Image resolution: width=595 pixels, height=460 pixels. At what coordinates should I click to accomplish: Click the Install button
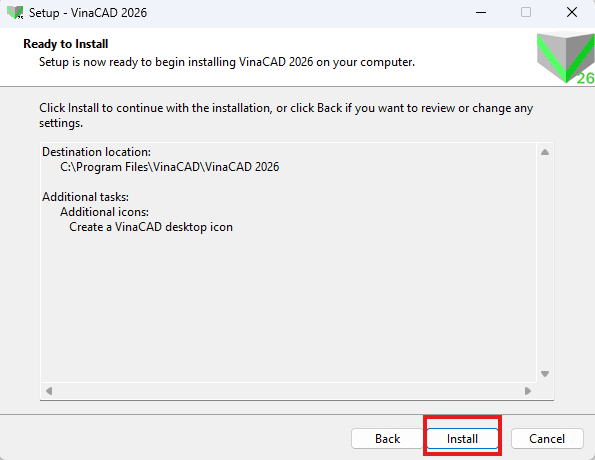click(x=462, y=439)
